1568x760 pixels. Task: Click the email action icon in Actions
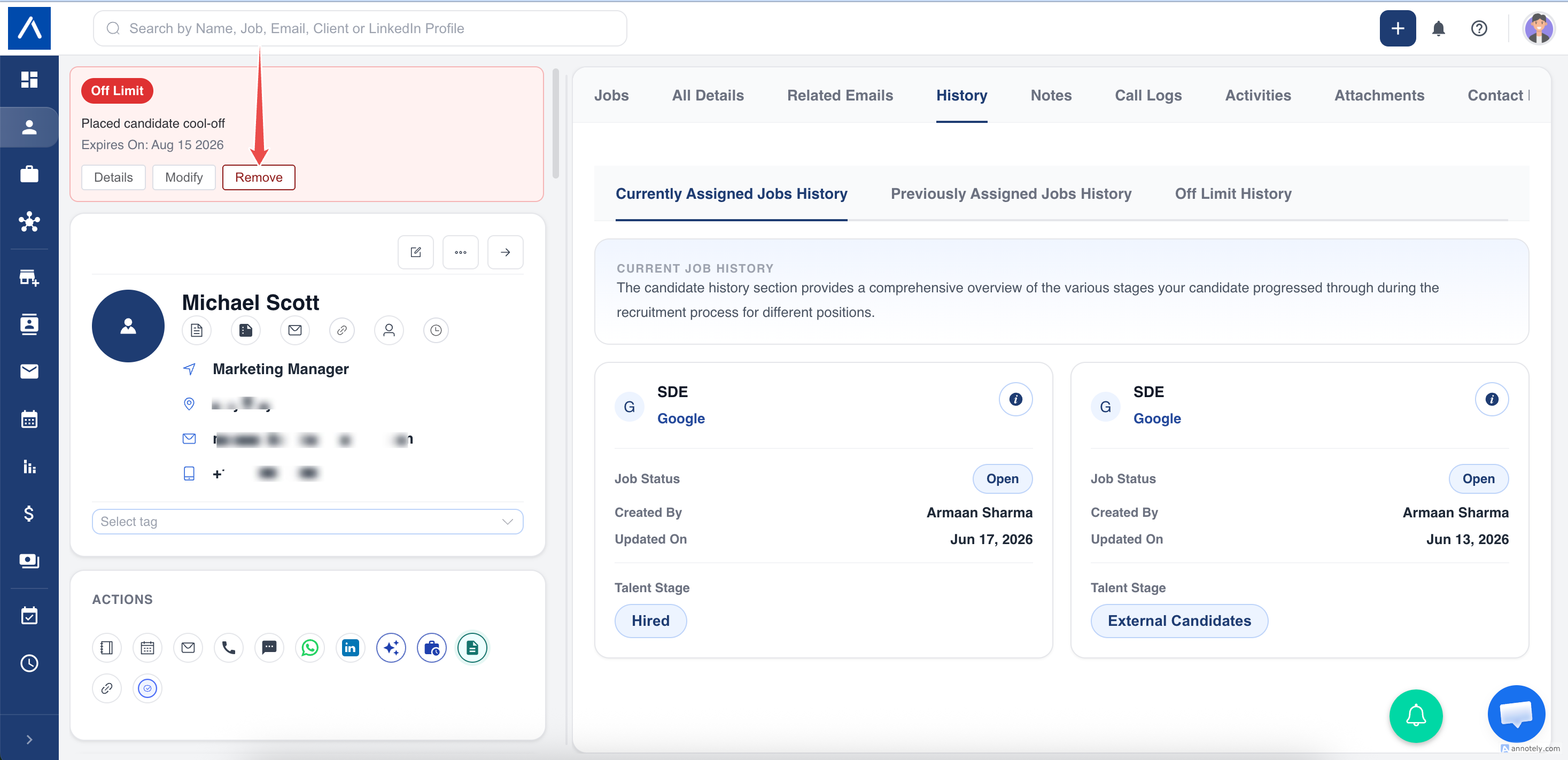coord(188,647)
